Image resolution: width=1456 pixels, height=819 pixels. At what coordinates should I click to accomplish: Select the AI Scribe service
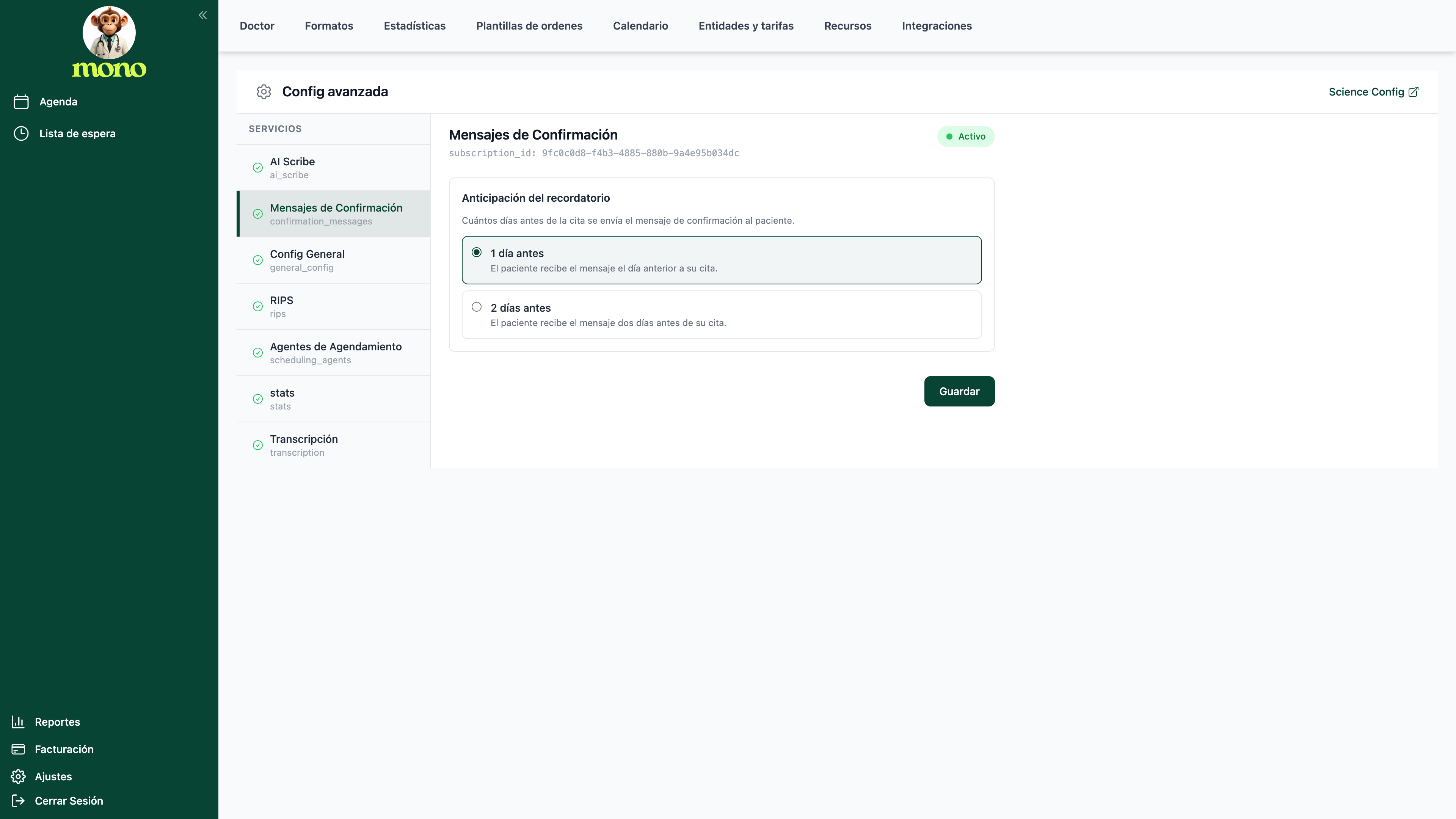click(333, 168)
